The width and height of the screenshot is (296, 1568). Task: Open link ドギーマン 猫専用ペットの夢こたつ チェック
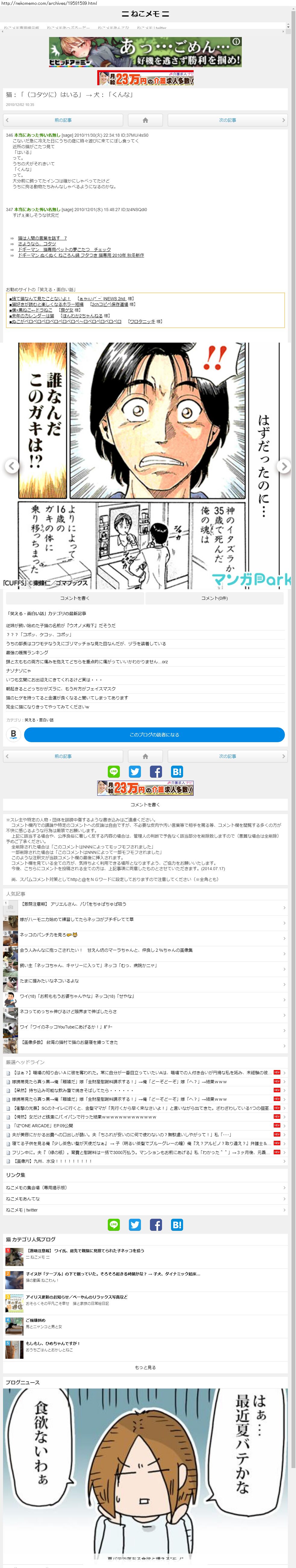click(x=64, y=250)
